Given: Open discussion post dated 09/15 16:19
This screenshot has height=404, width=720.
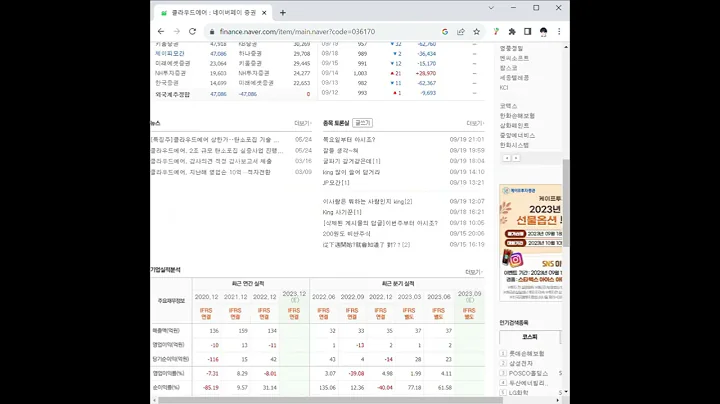Looking at the screenshot, I should point(366,245).
